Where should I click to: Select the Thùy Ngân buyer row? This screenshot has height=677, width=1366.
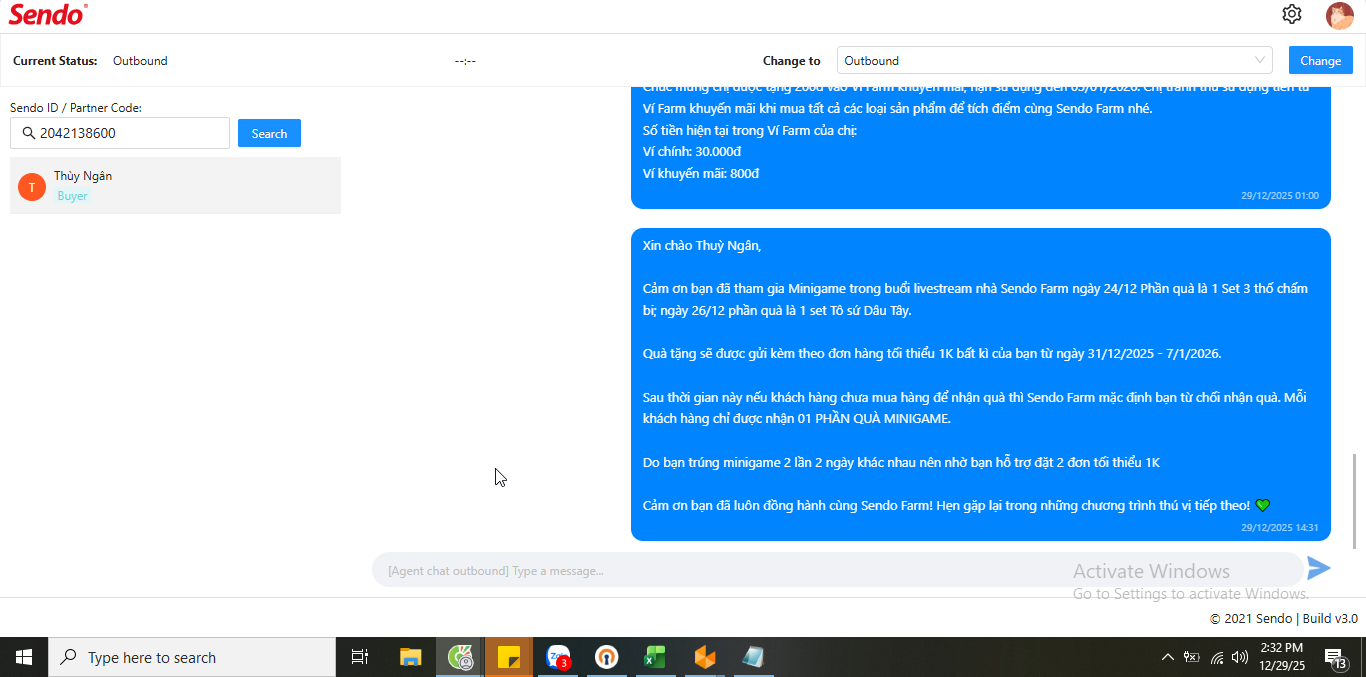click(x=175, y=185)
